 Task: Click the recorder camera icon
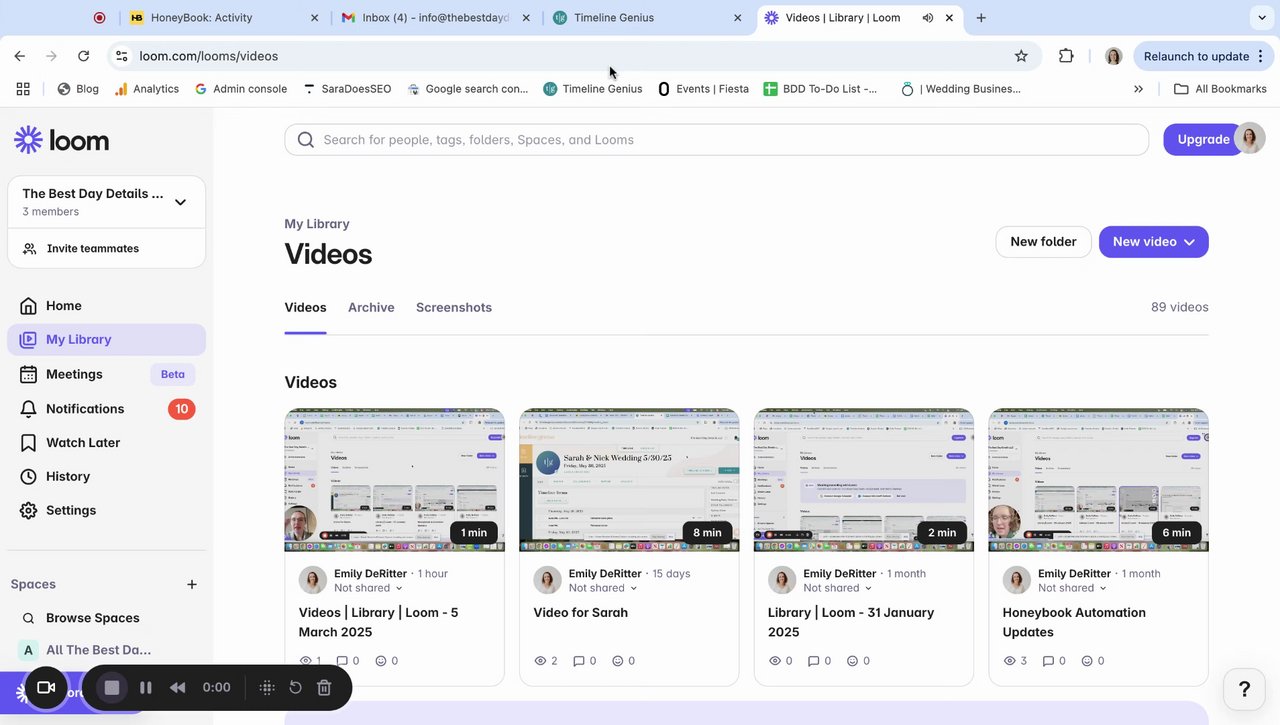[45, 688]
